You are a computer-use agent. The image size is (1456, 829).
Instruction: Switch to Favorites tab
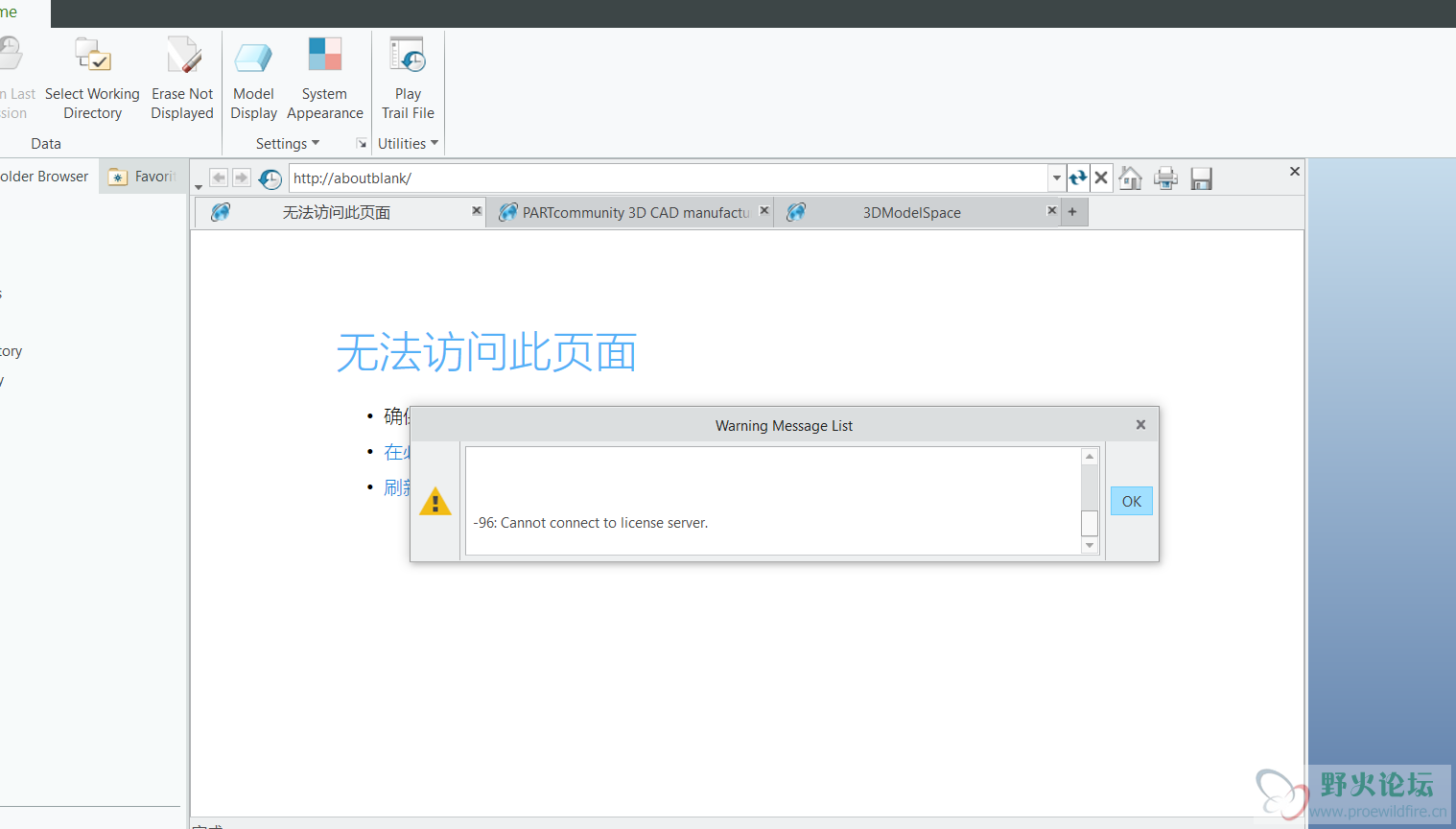144,177
